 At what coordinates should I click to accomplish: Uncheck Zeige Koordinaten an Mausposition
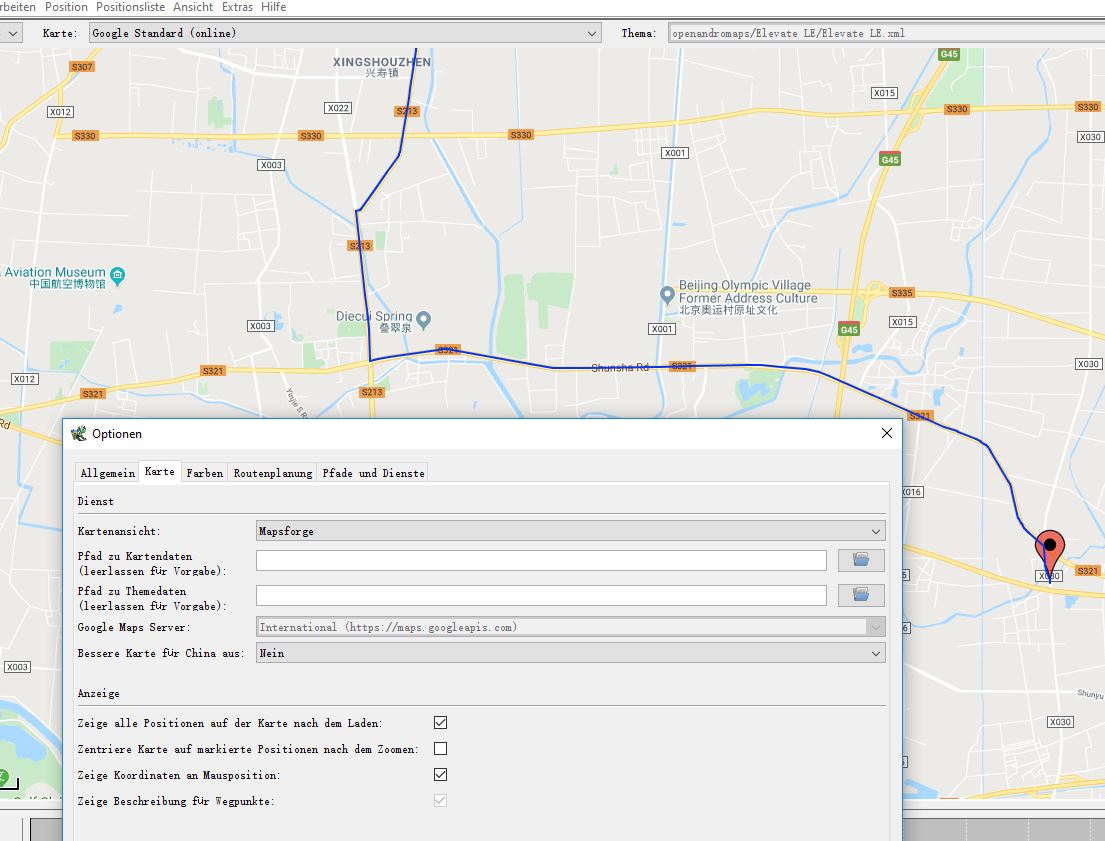click(440, 774)
